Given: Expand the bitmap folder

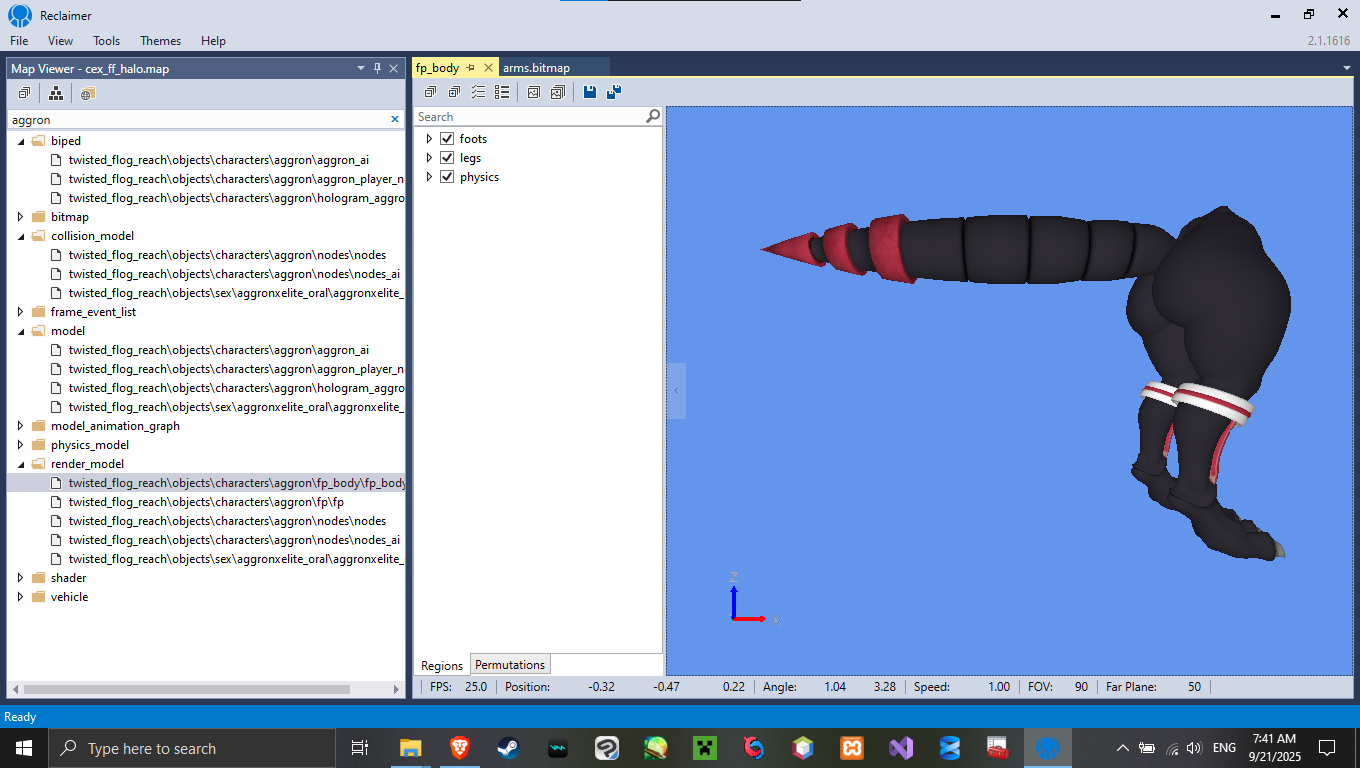Looking at the screenshot, I should coord(21,217).
